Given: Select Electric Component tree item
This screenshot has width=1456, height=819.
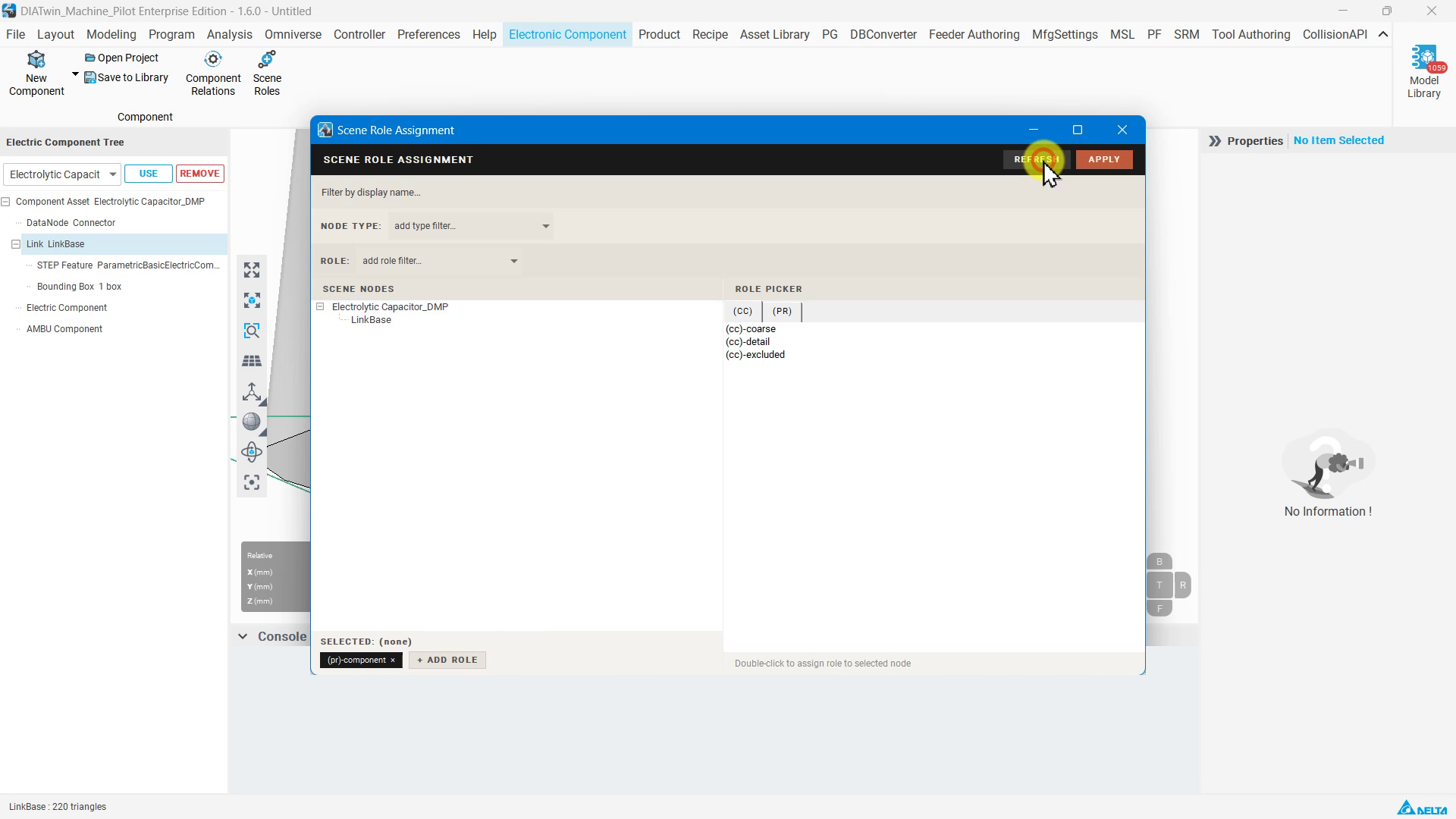Looking at the screenshot, I should pos(67,308).
